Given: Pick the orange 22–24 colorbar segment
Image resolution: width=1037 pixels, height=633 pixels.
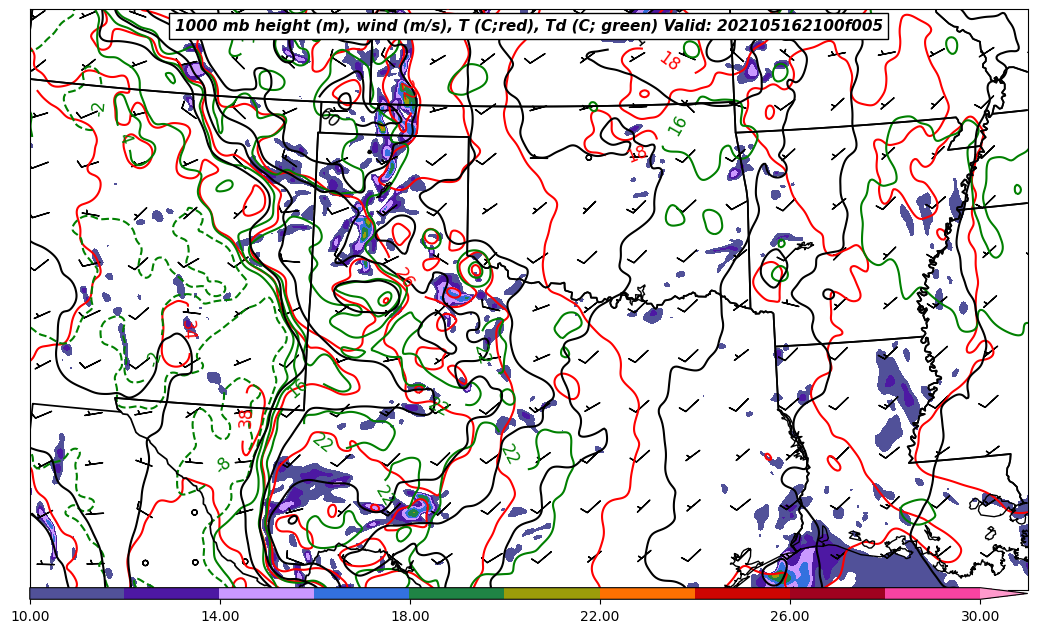Looking at the screenshot, I should pos(647,593).
